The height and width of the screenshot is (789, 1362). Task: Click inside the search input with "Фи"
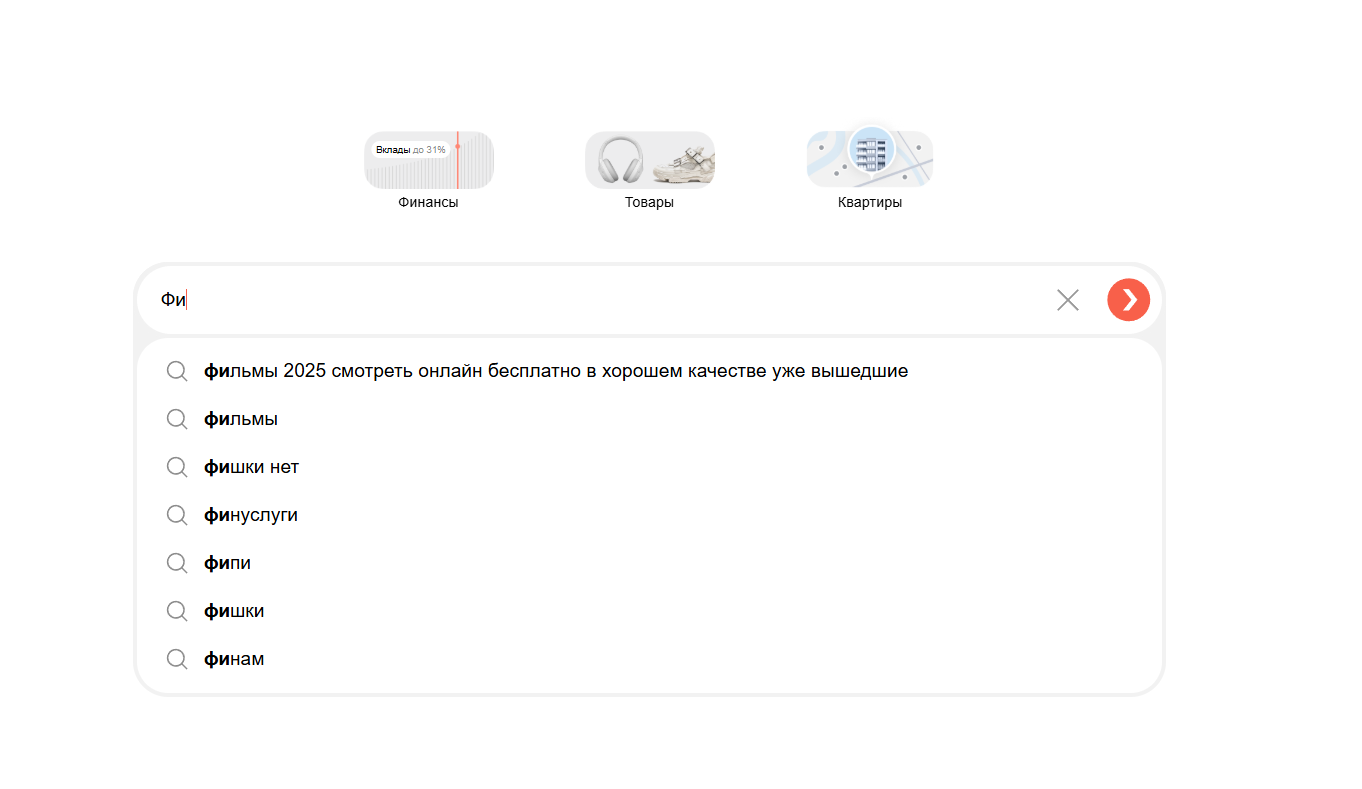(600, 300)
